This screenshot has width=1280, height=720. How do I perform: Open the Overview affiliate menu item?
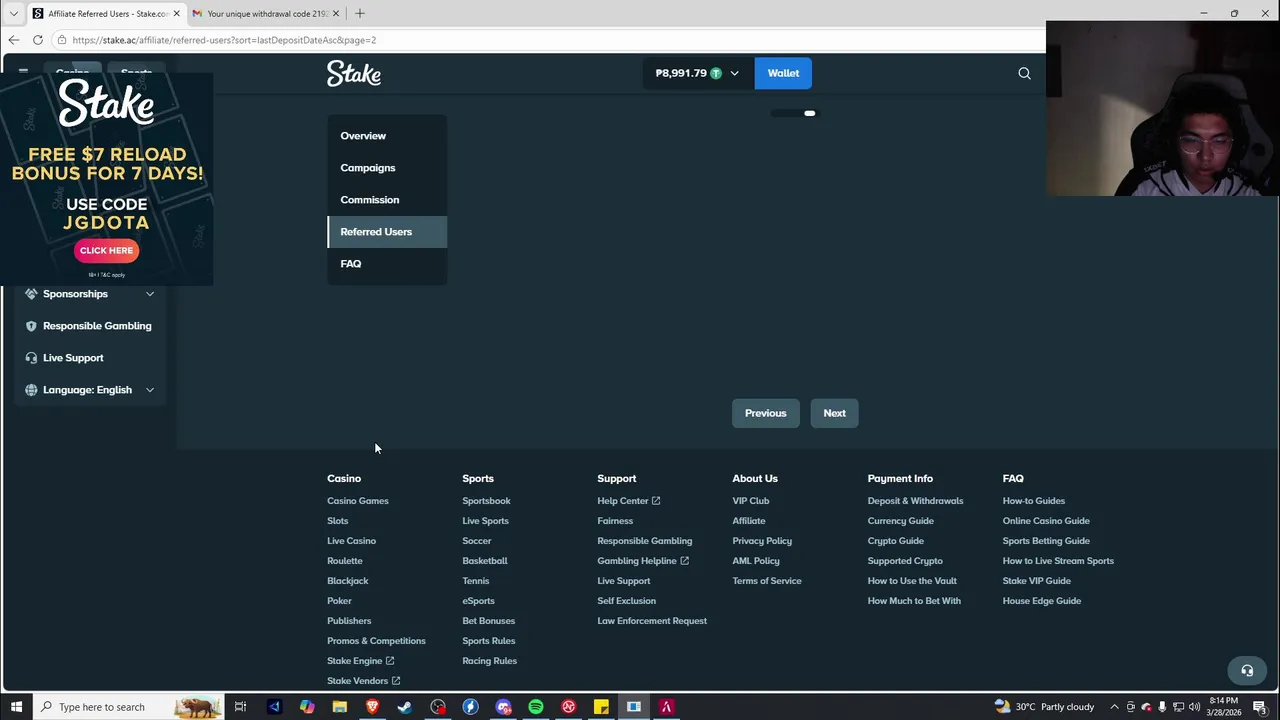pos(387,136)
